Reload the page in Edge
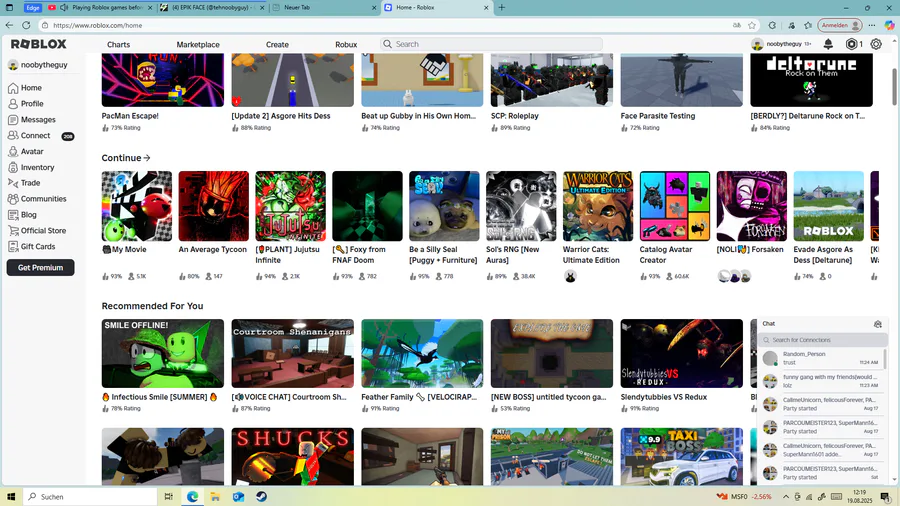The width and height of the screenshot is (900, 506). [26, 25]
